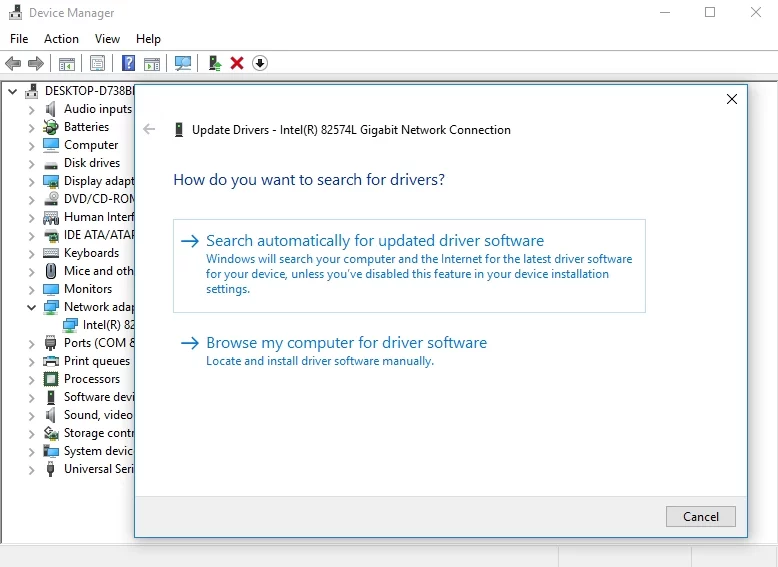This screenshot has width=778, height=567.
Task: Expand the Processors category
Action: pos(31,379)
